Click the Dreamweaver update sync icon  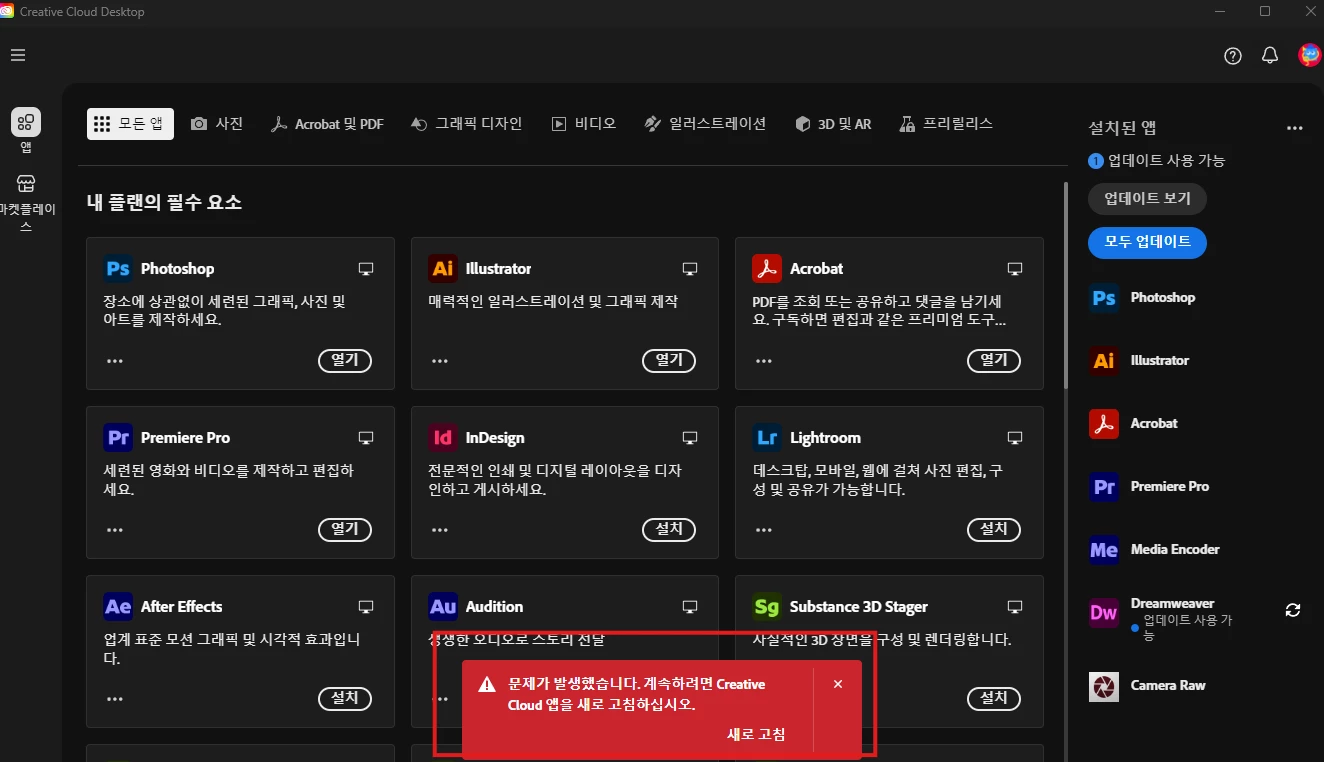pyautogui.click(x=1293, y=610)
